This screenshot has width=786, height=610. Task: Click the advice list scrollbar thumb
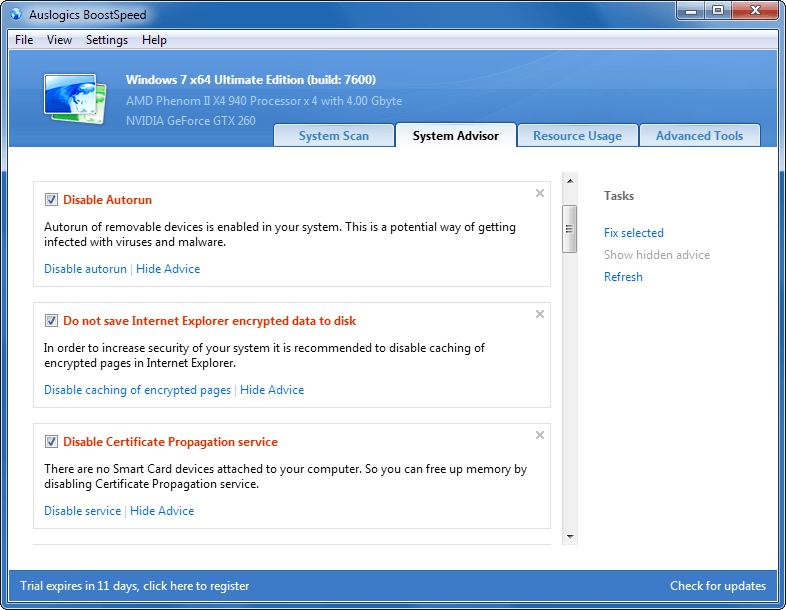[569, 229]
